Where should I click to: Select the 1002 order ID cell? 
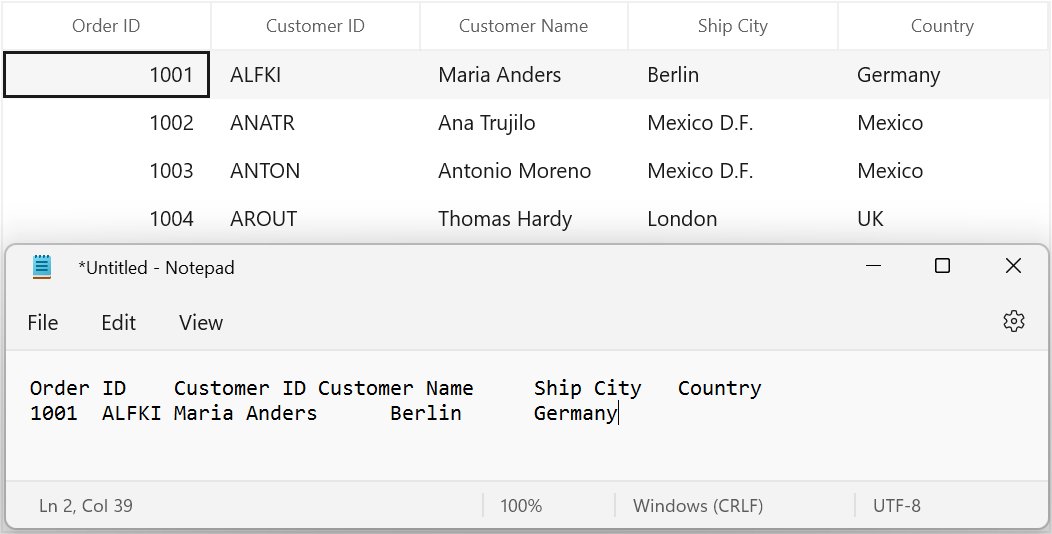(x=106, y=123)
